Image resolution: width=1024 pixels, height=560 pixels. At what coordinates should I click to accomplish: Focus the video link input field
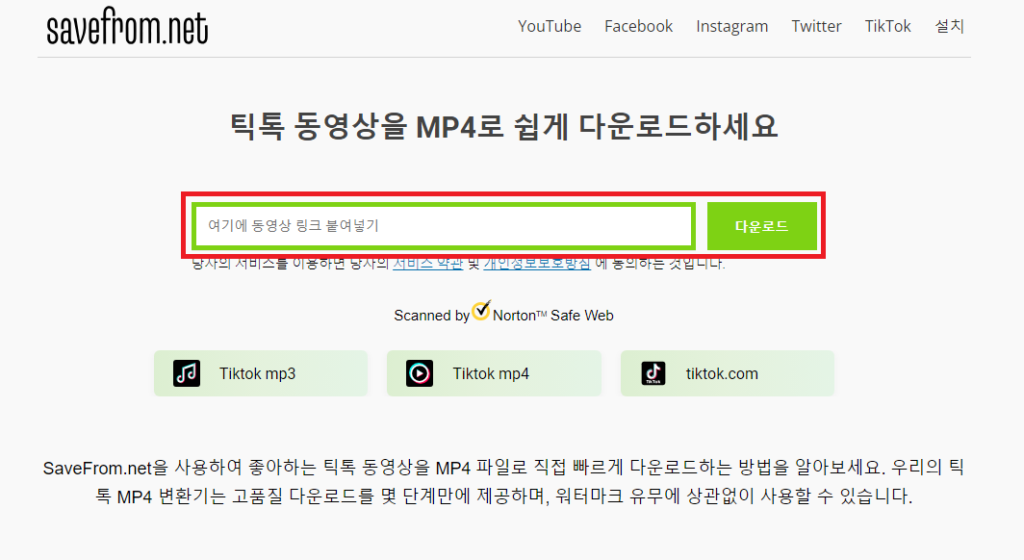(x=443, y=226)
